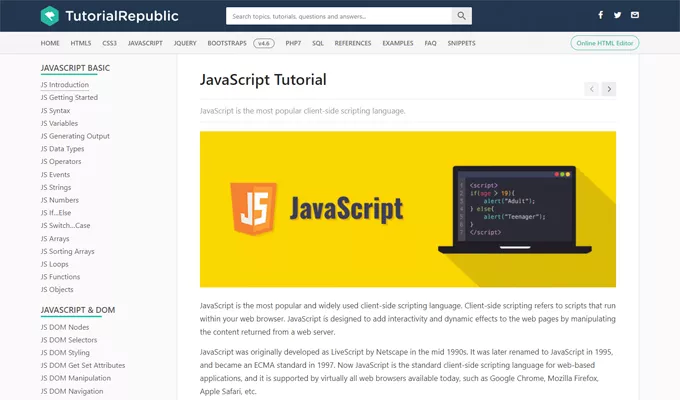Viewport: 680px width, 400px height.
Task: Open JS Operators sidebar link
Action: coord(61,161)
